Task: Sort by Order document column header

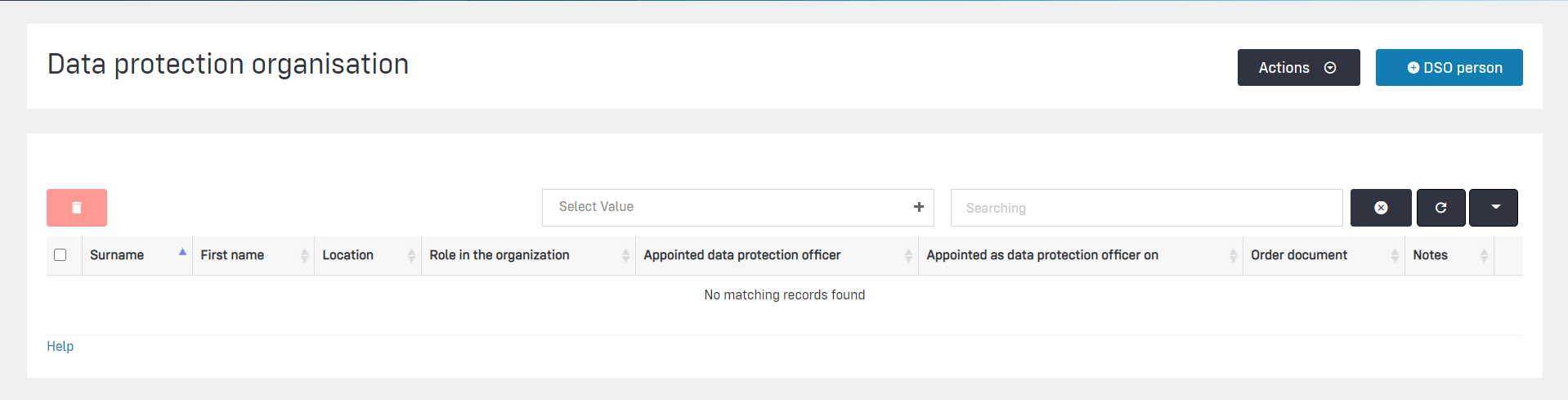Action: [x=1298, y=255]
